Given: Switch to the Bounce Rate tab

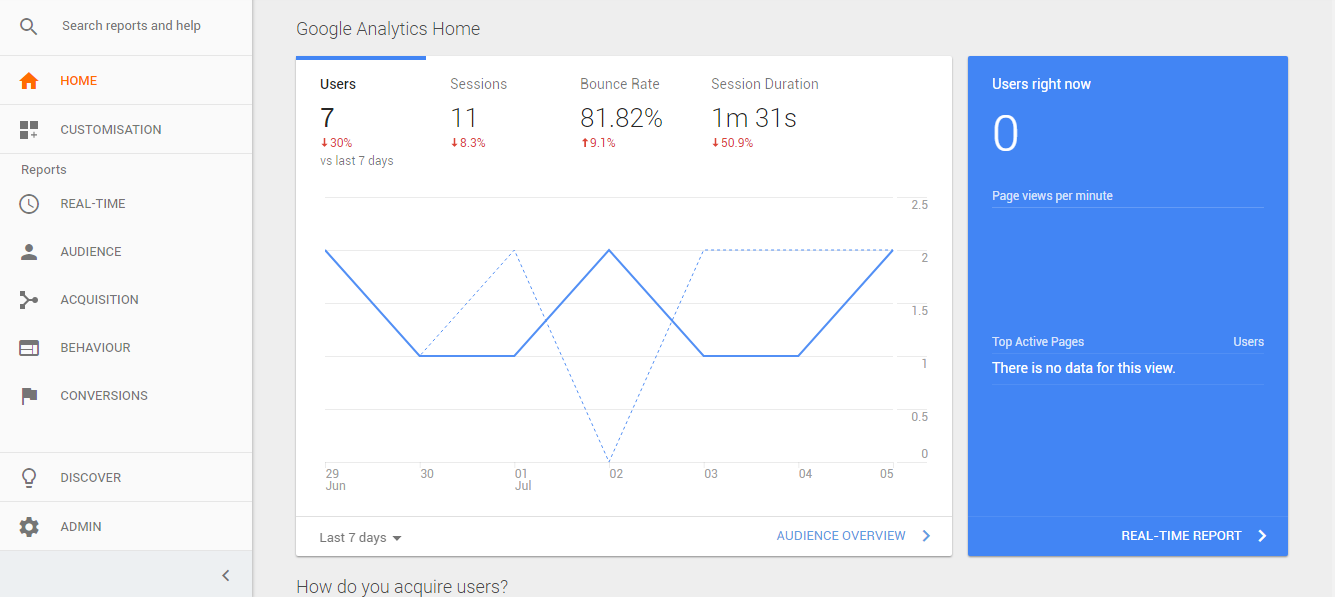Looking at the screenshot, I should pos(620,85).
